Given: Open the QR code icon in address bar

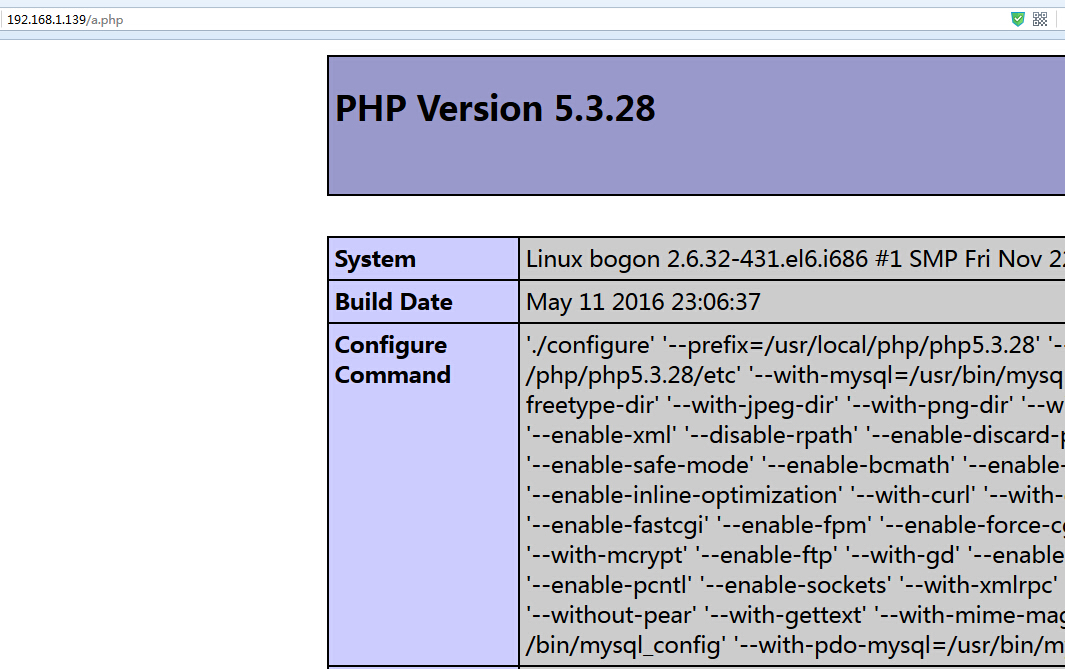Looking at the screenshot, I should (x=1040, y=19).
